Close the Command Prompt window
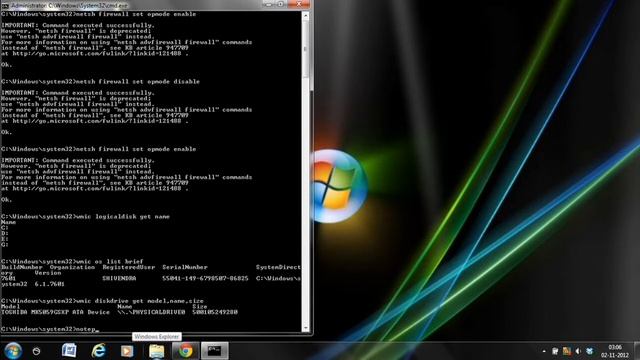 click(x=299, y=4)
